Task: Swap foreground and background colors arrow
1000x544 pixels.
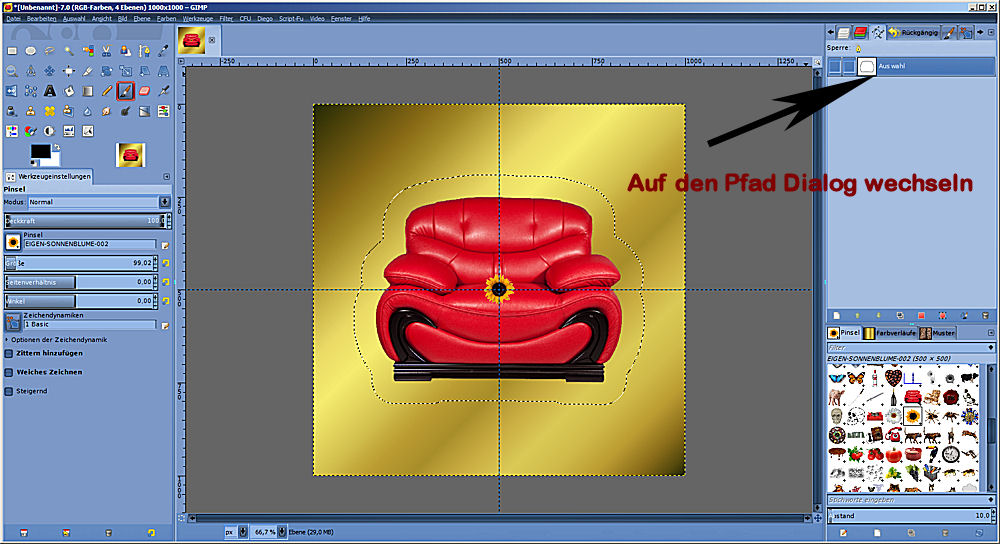Action: point(57,147)
